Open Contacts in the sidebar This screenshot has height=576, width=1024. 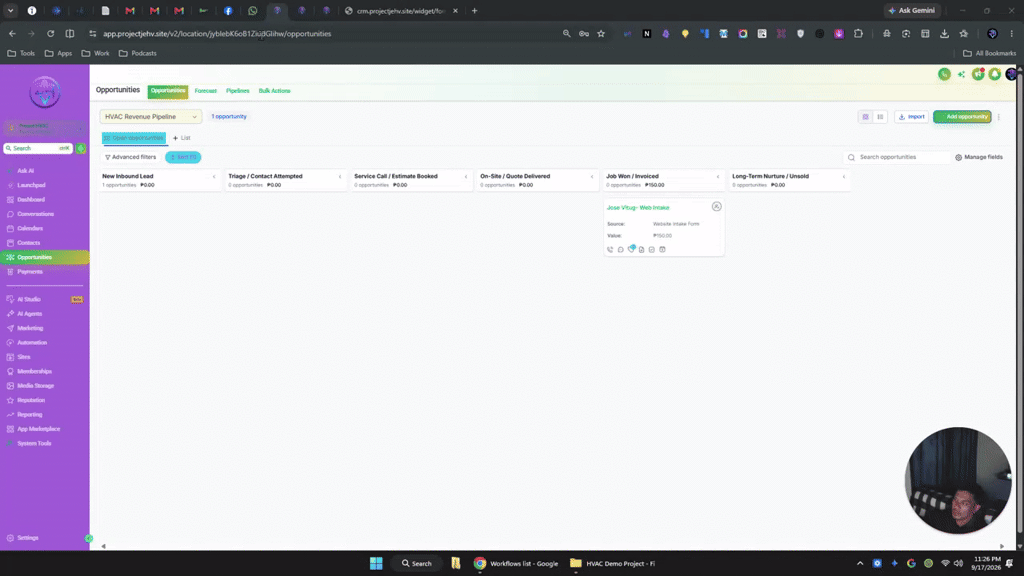pos(28,242)
